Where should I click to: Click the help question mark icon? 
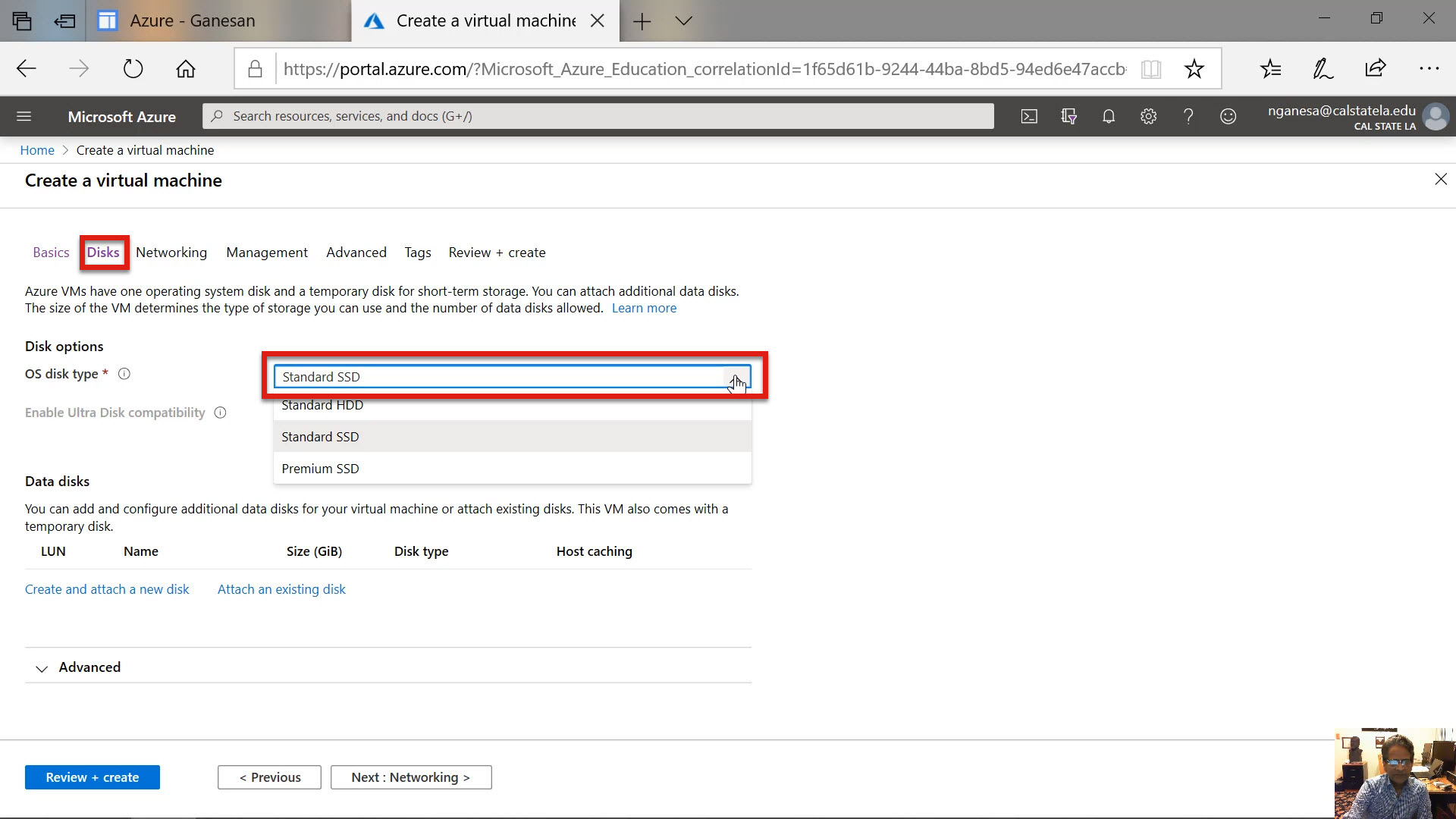coord(1188,116)
